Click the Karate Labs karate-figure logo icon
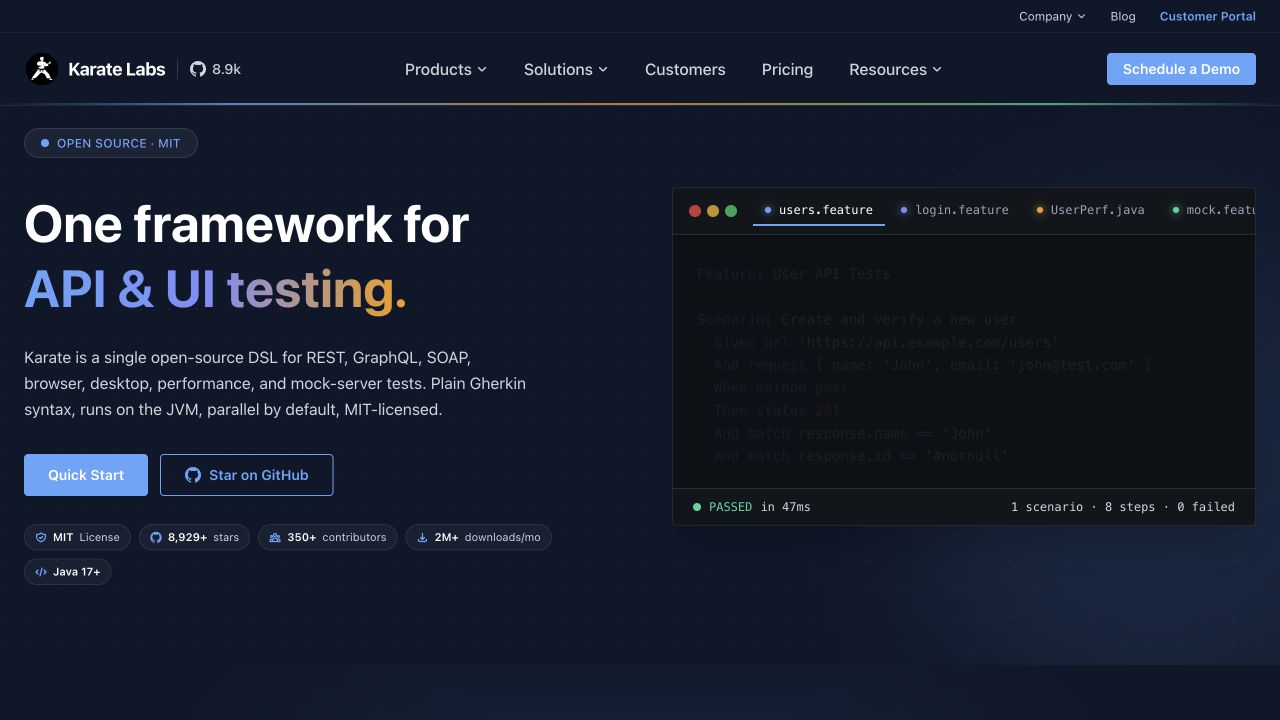1280x720 pixels. [x=42, y=69]
